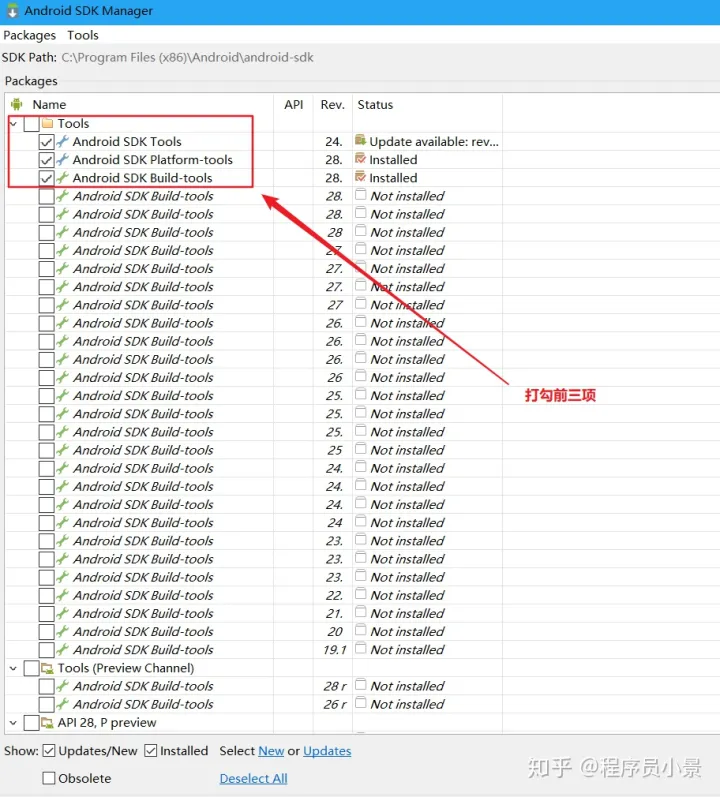Enable the Obsolete show filter
720x797 pixels.
tap(49, 778)
